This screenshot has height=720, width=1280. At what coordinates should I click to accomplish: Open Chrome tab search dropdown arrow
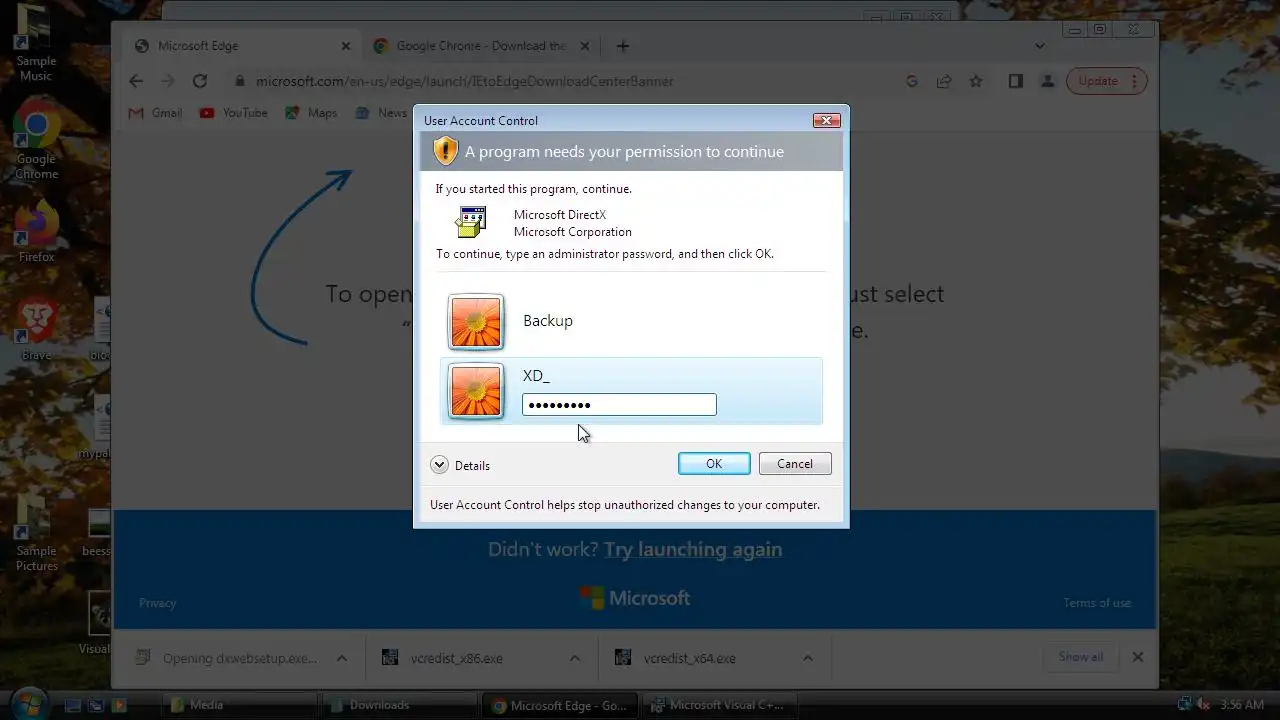[x=1039, y=46]
